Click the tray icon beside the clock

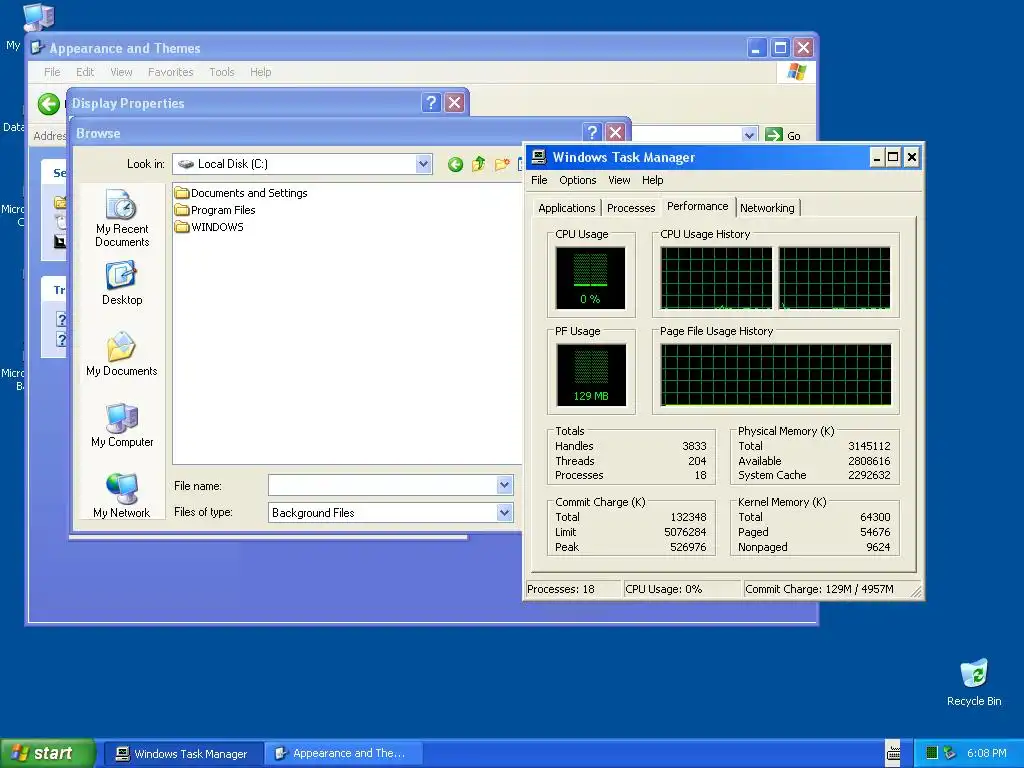tap(950, 753)
